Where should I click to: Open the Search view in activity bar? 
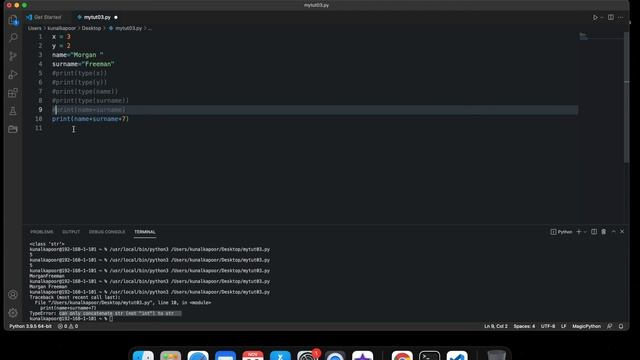pyautogui.click(x=13, y=38)
